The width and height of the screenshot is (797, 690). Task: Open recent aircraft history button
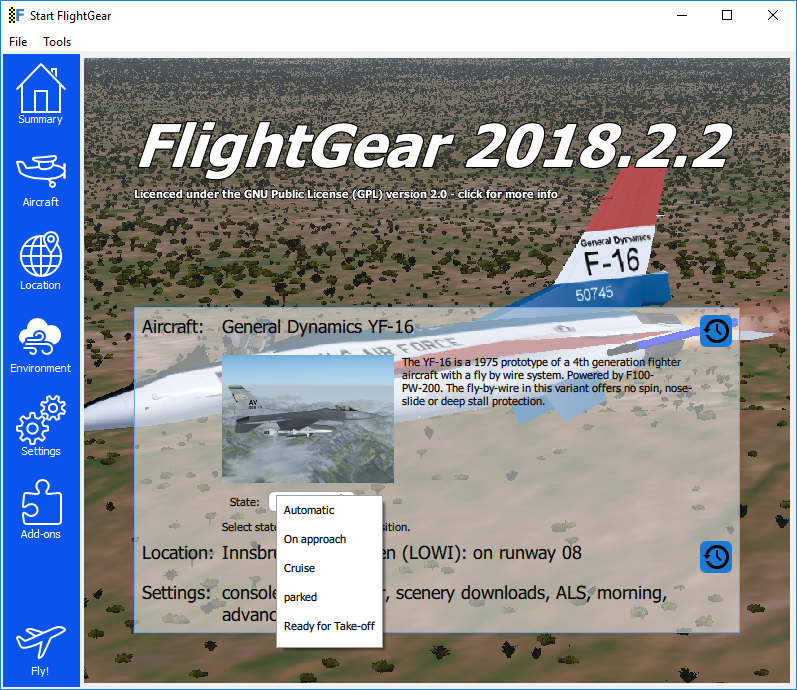pyautogui.click(x=716, y=331)
